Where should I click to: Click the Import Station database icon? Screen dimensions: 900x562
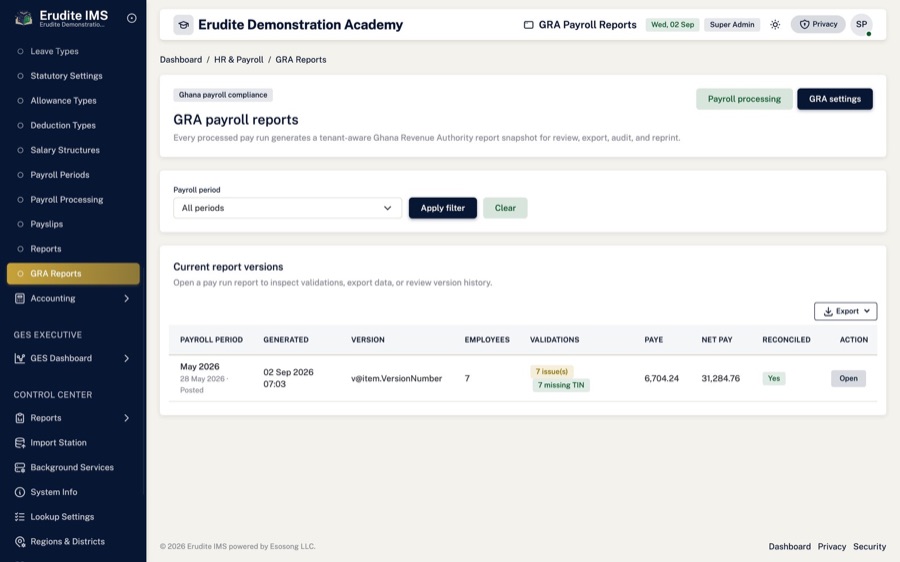[x=20, y=443]
